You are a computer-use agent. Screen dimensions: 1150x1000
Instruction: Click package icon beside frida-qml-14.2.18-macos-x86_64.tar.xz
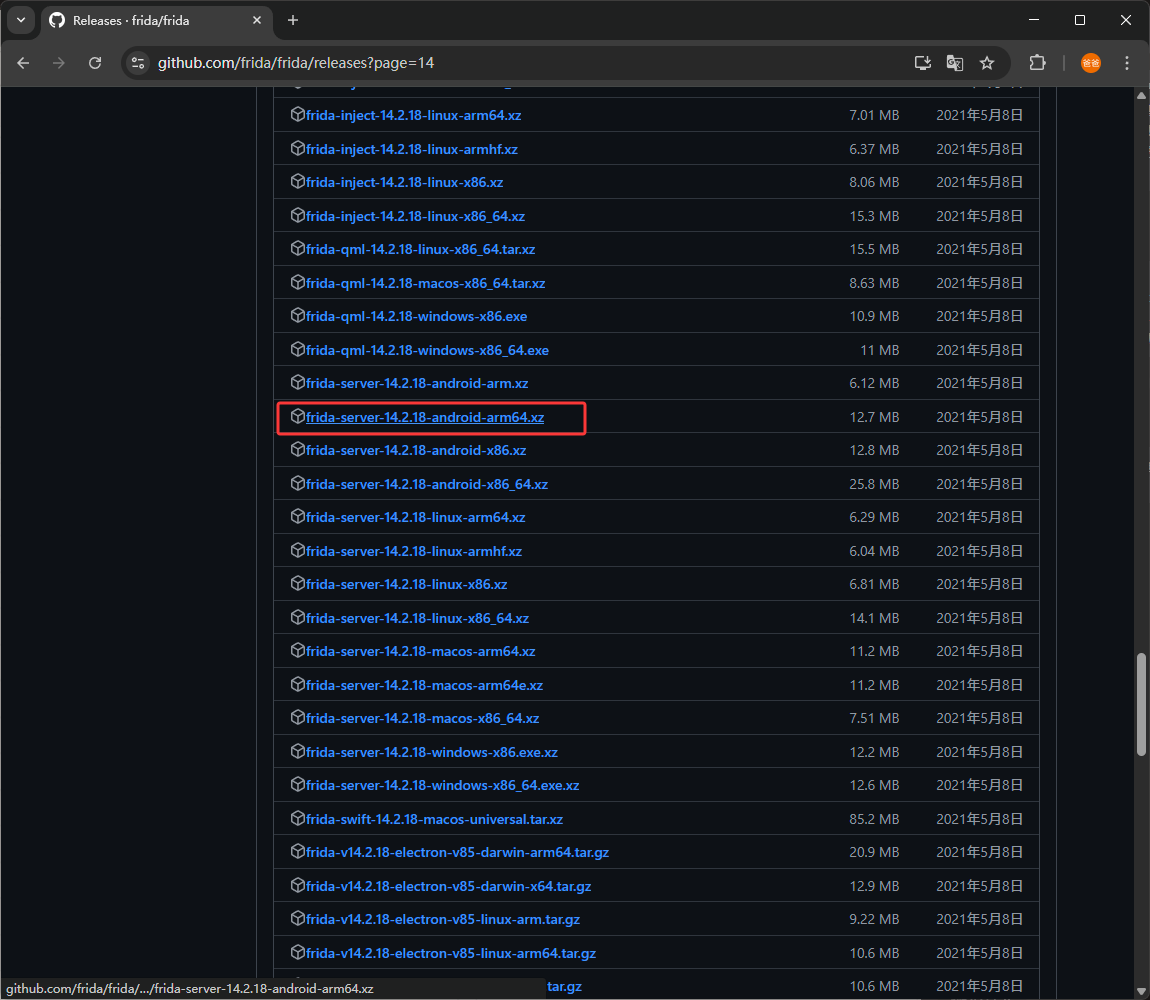(297, 282)
